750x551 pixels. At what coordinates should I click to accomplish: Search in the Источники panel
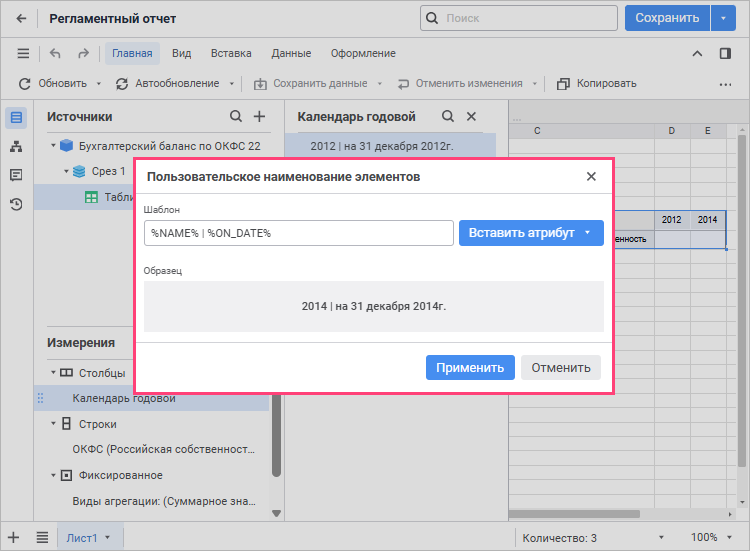[236, 116]
